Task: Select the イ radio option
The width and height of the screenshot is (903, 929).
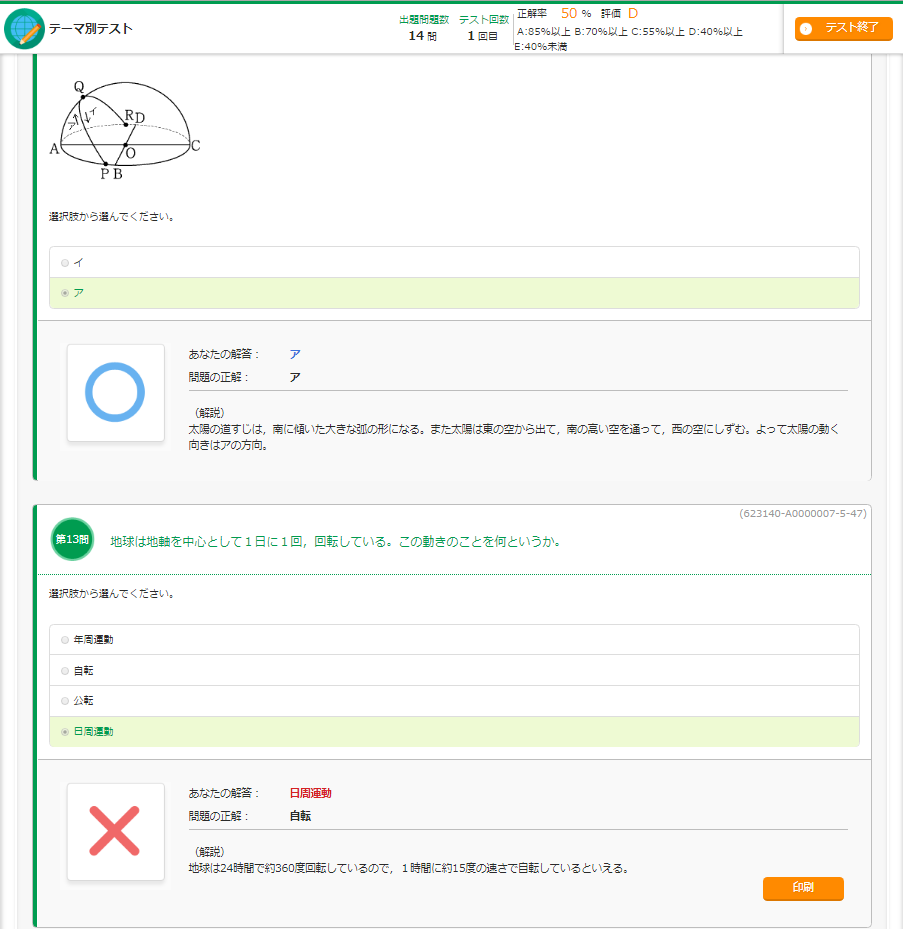Action: [x=65, y=263]
